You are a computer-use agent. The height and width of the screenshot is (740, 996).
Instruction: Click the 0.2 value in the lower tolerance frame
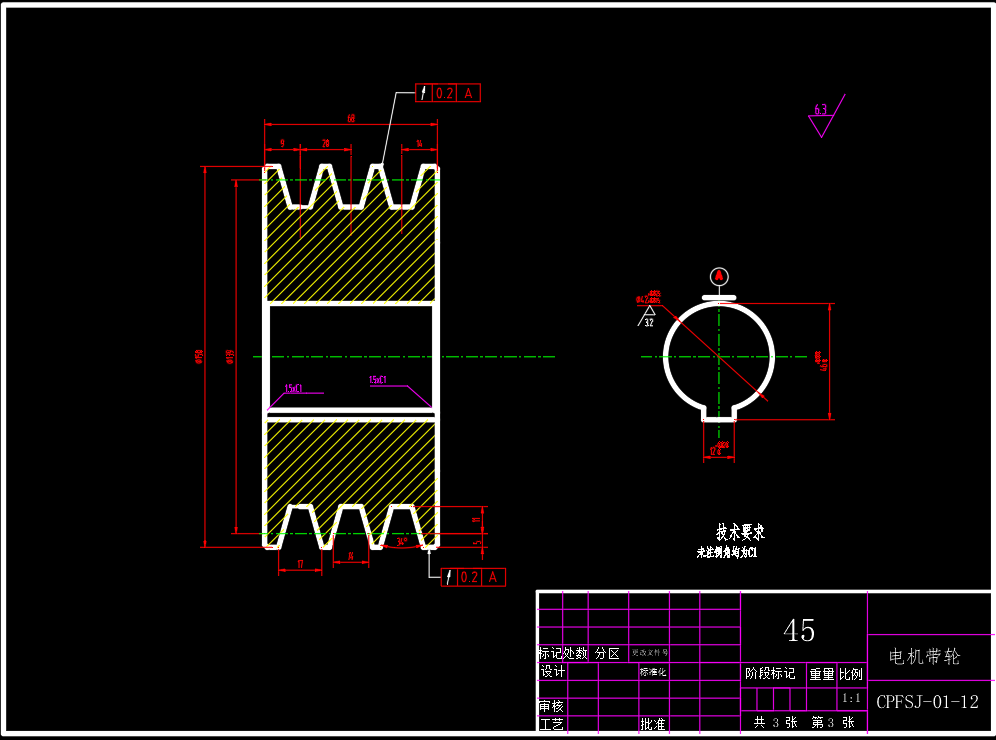[x=469, y=577]
